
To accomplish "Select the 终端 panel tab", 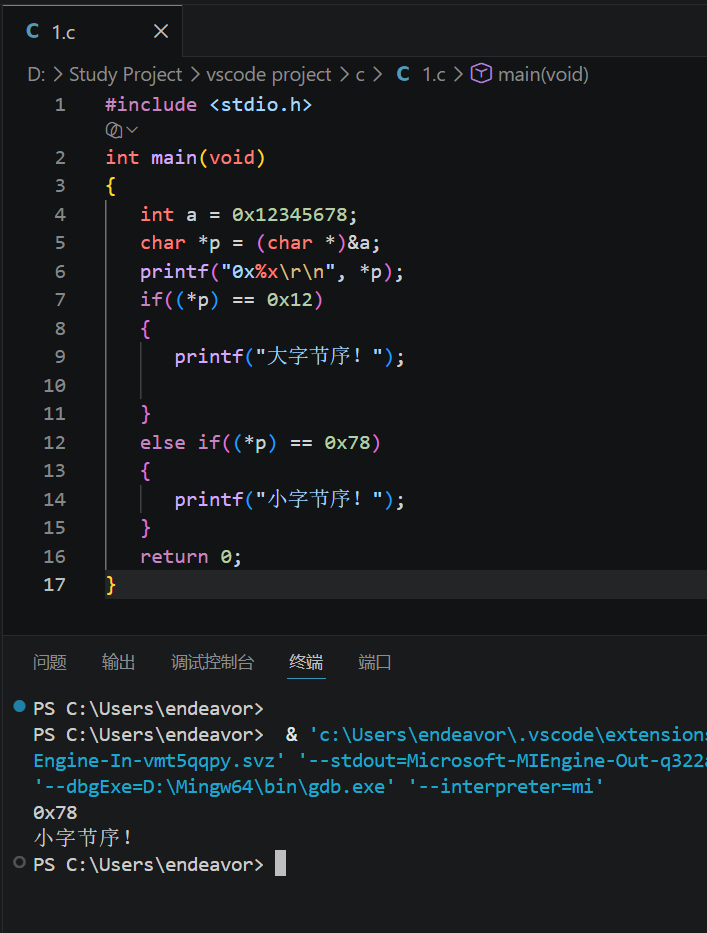I will pyautogui.click(x=306, y=662).
